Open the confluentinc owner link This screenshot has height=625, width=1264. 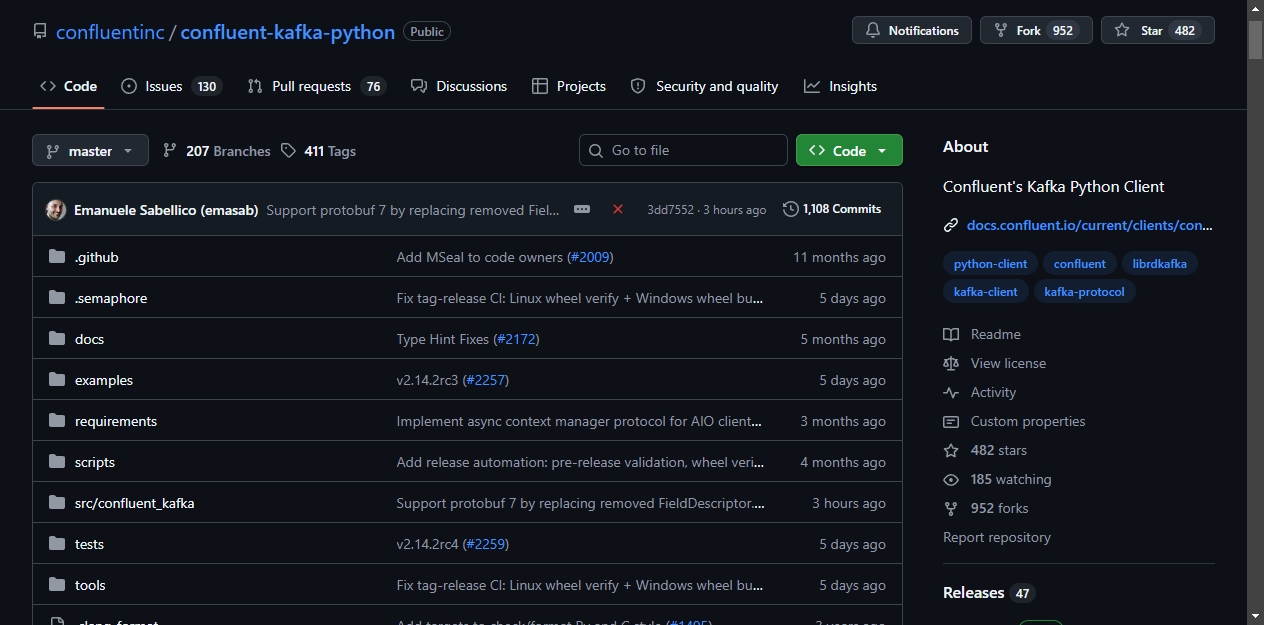click(110, 32)
